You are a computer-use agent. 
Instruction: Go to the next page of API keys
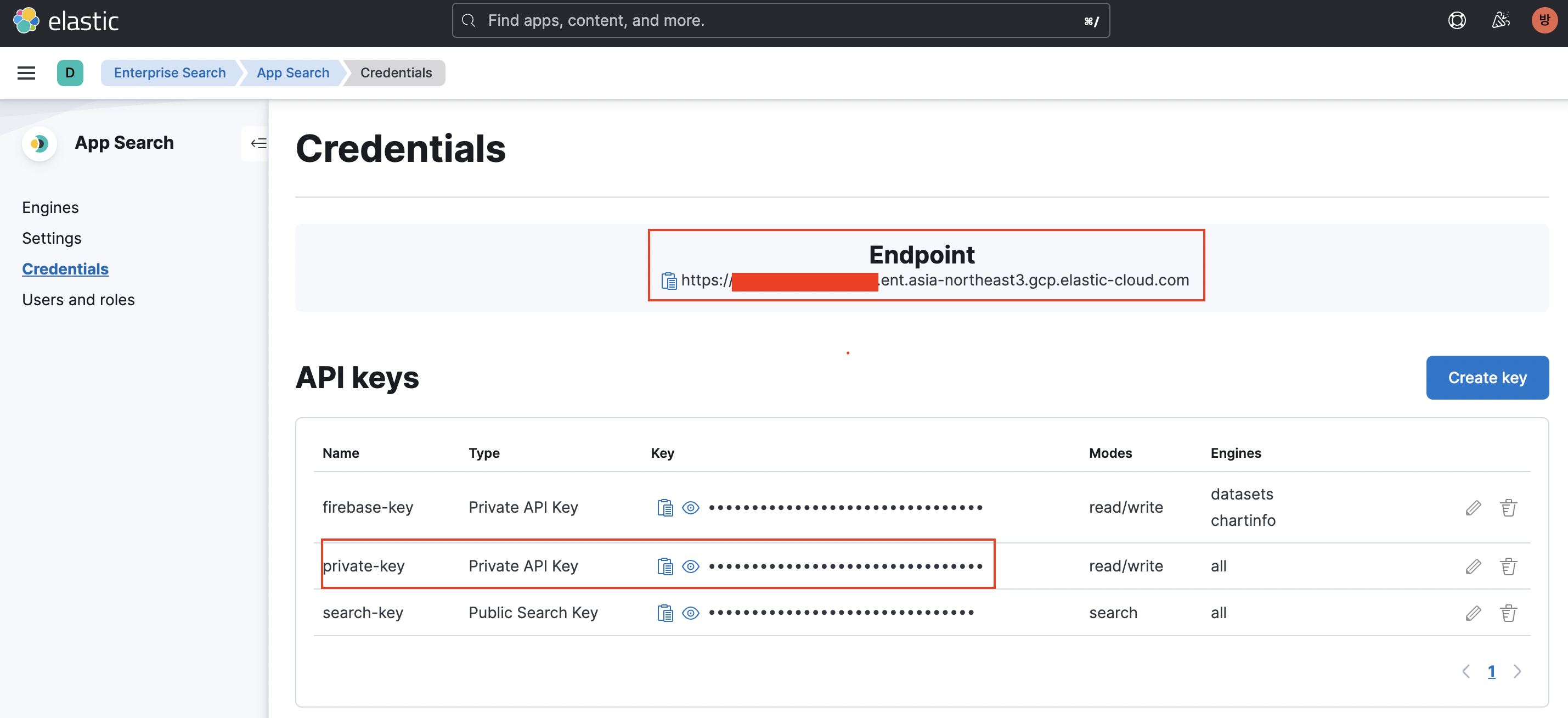(1517, 671)
